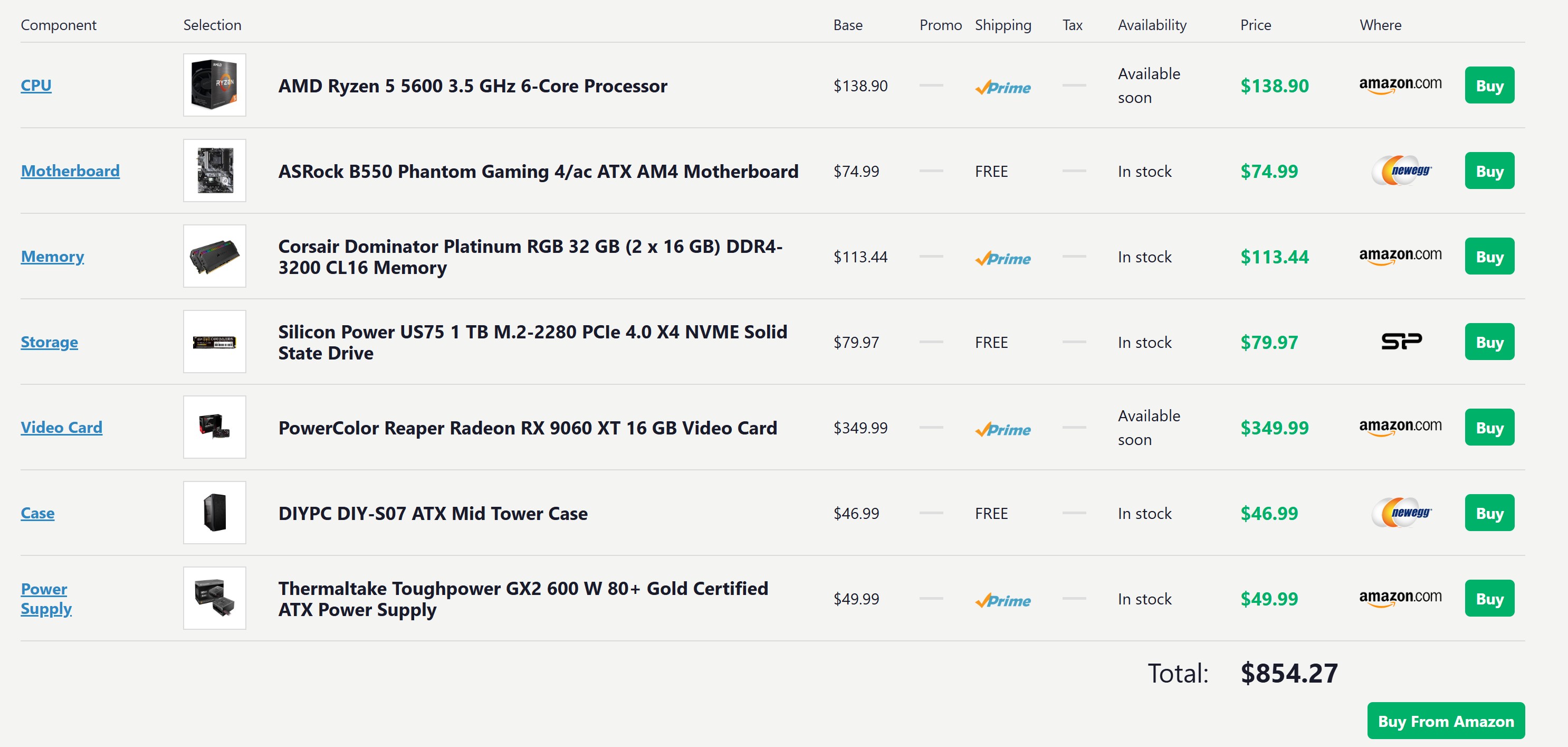Open the PowerColor Reaper video card thumbnail

pyautogui.click(x=214, y=427)
